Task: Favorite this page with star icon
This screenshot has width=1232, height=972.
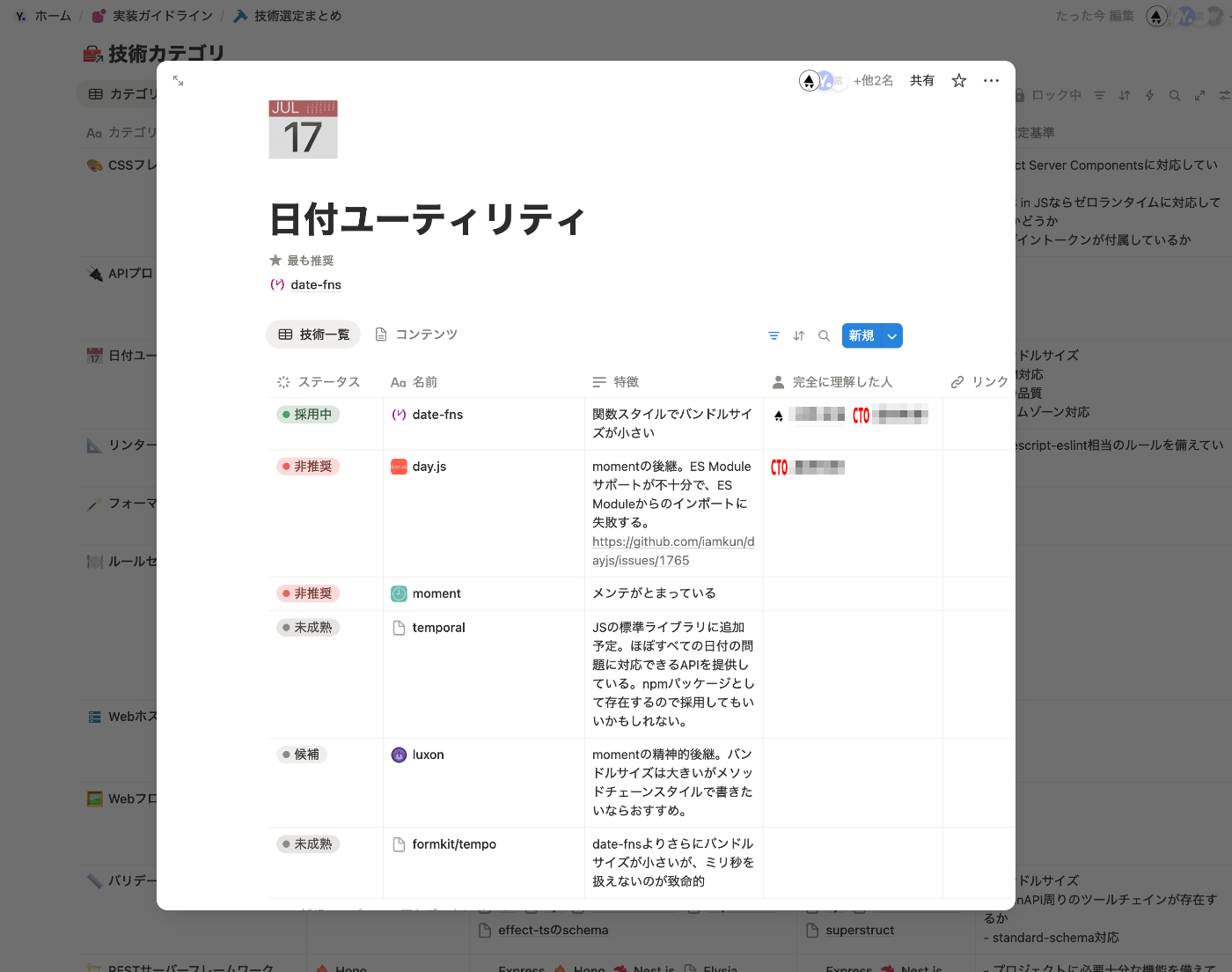Action: [959, 81]
